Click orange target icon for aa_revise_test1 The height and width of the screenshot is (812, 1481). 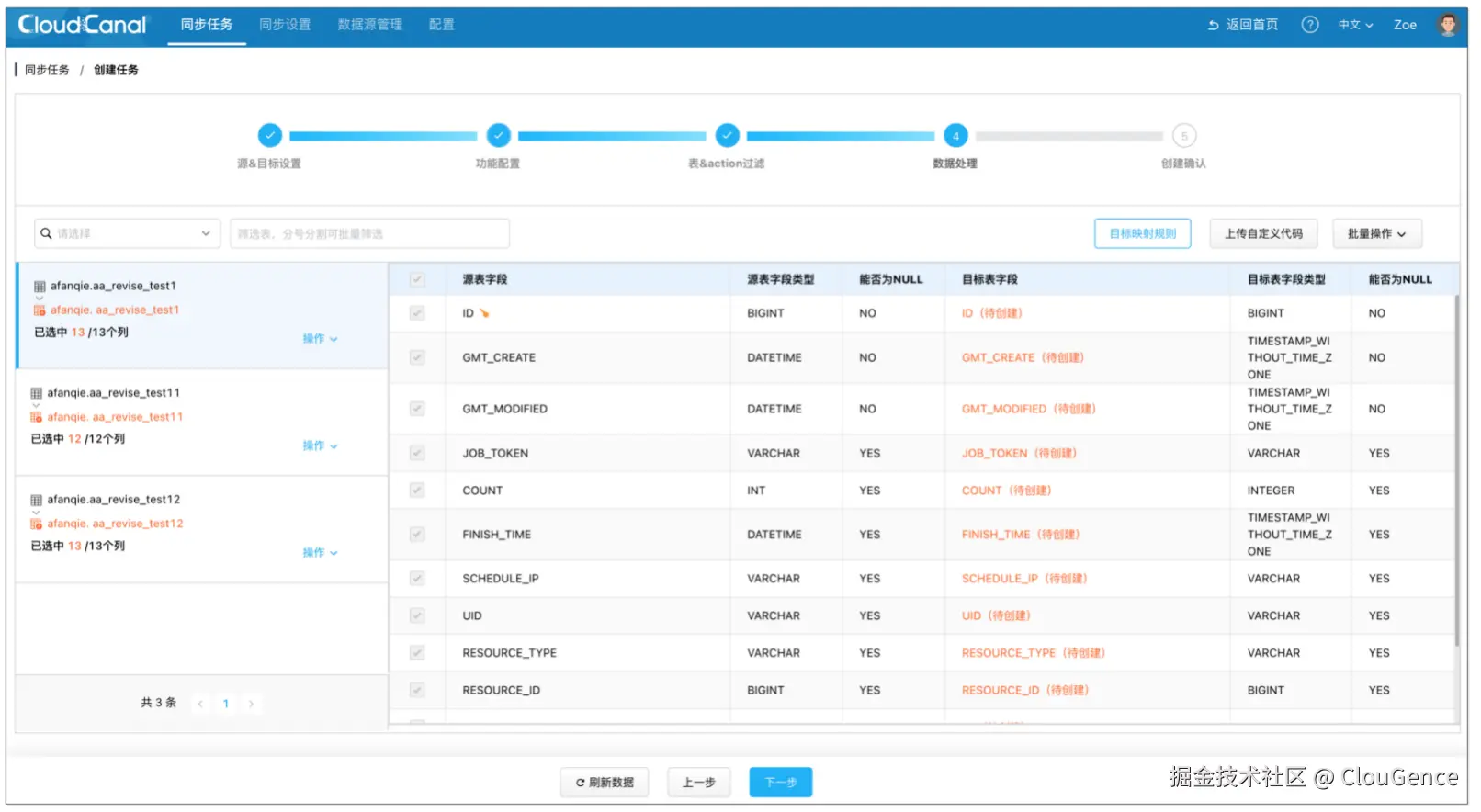[x=40, y=310]
